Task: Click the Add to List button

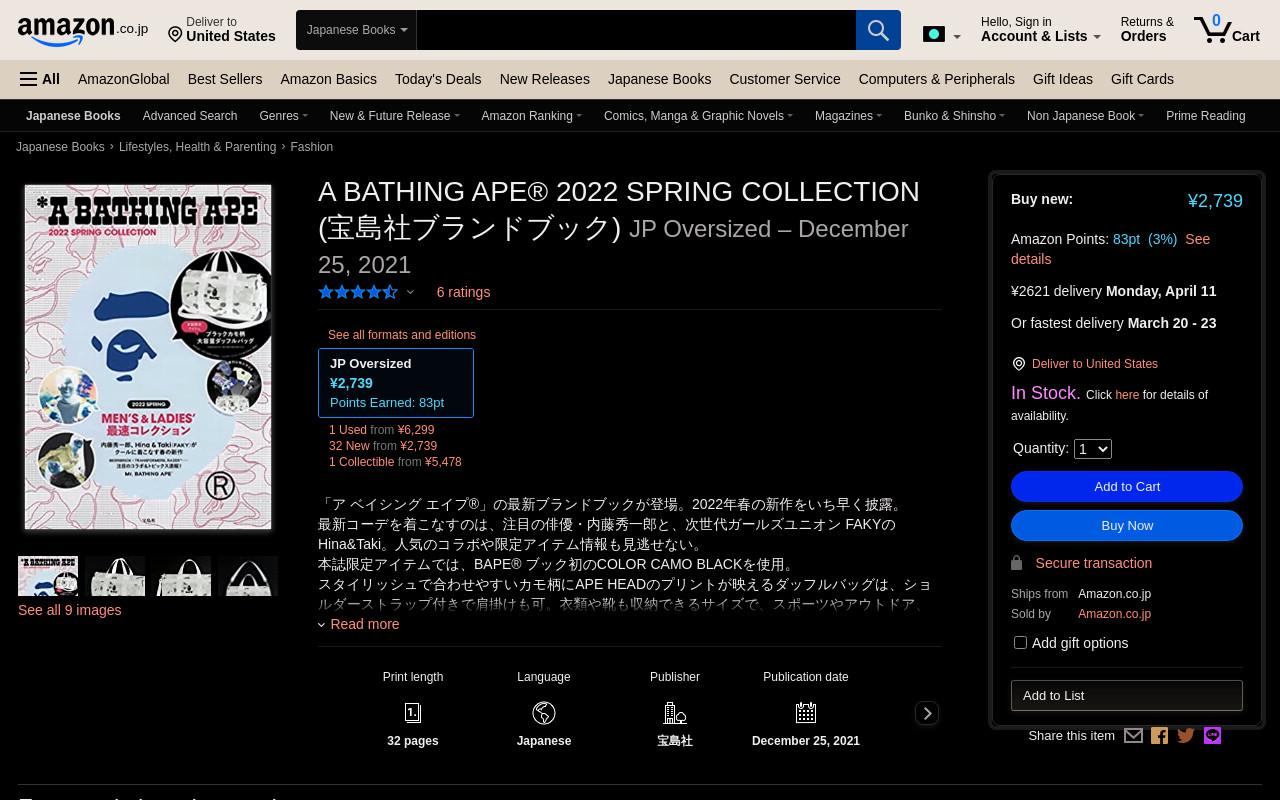Action: tap(1127, 695)
